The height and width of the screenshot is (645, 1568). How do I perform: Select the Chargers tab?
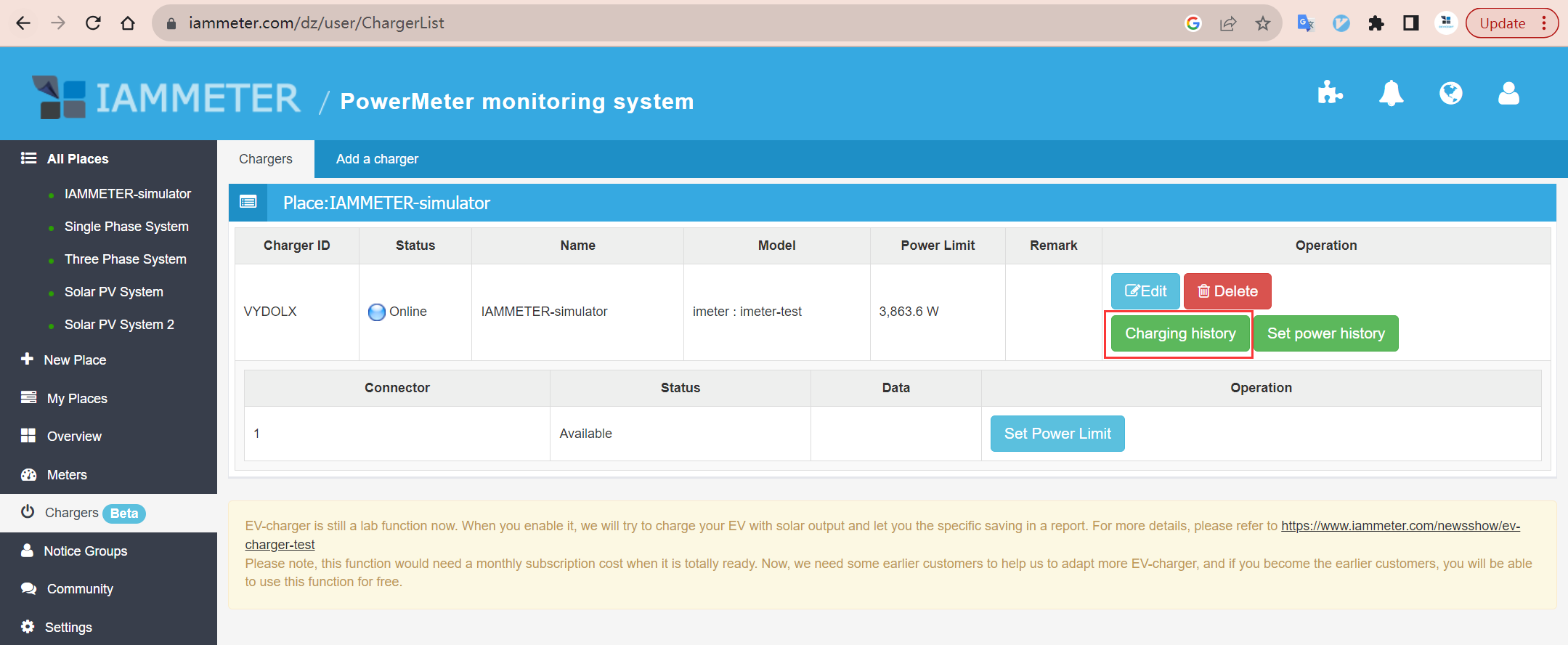[266, 159]
